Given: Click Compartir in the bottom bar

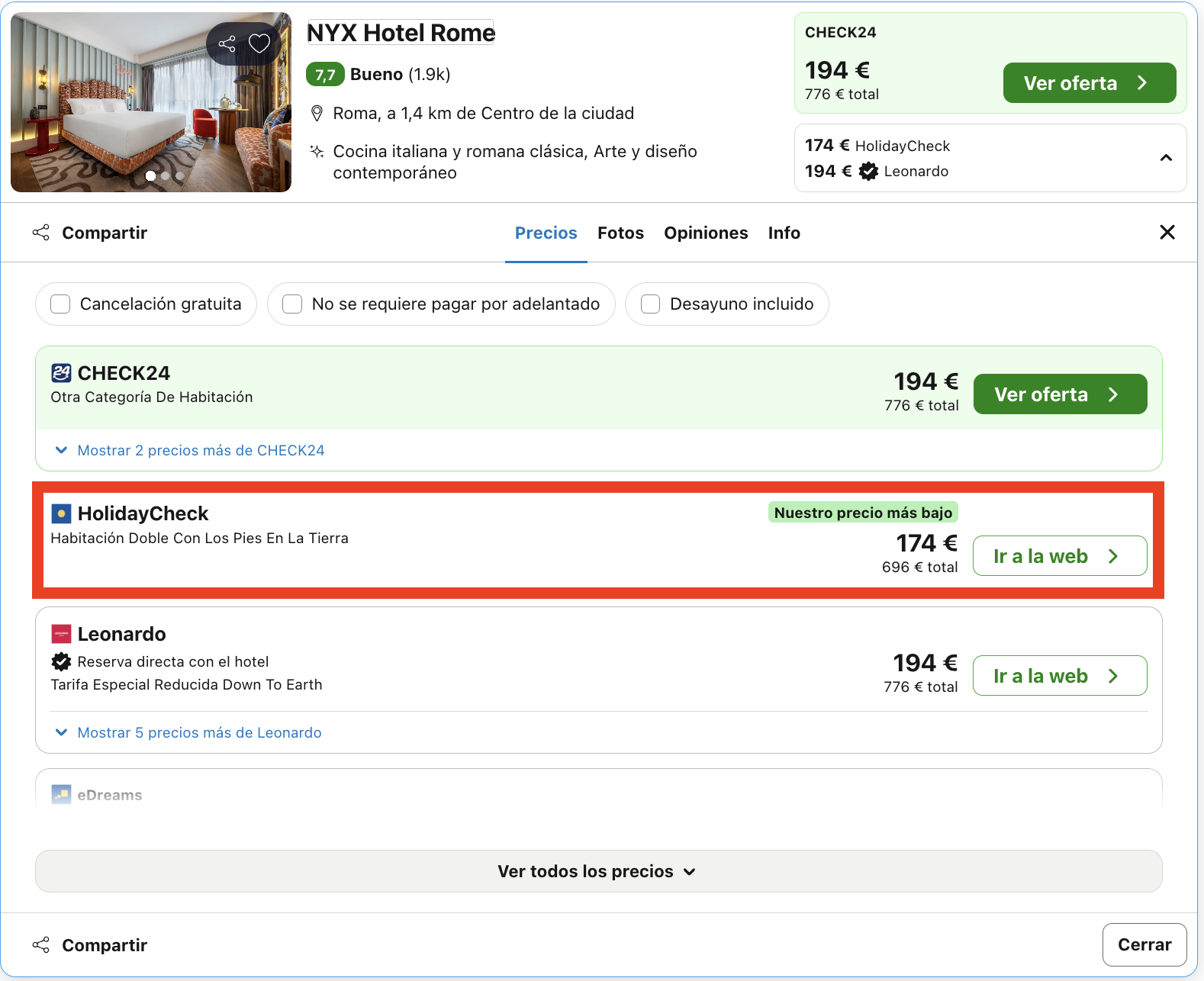Looking at the screenshot, I should (x=90, y=945).
